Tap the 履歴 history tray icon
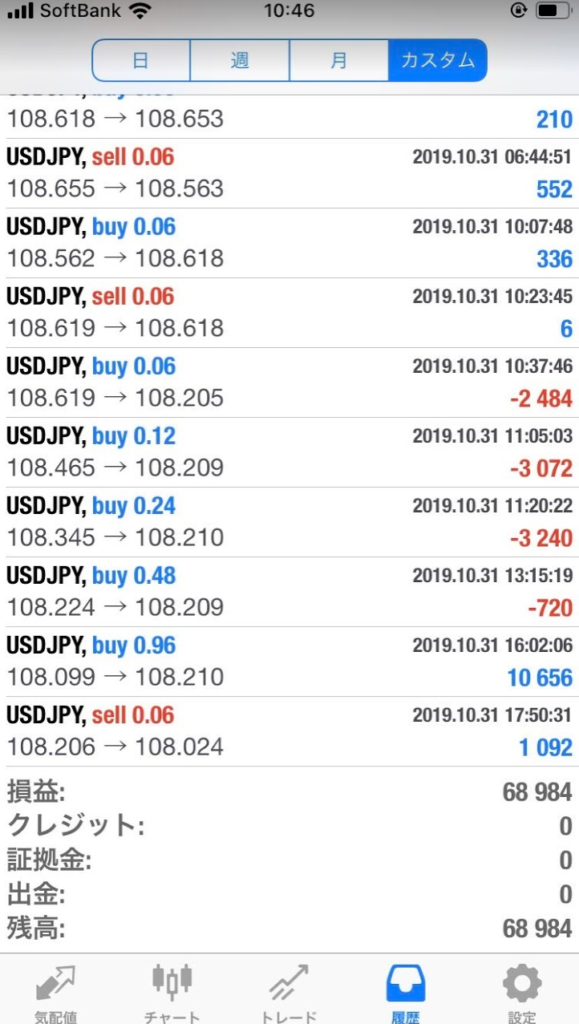Image resolution: width=579 pixels, height=1024 pixels. (405, 982)
